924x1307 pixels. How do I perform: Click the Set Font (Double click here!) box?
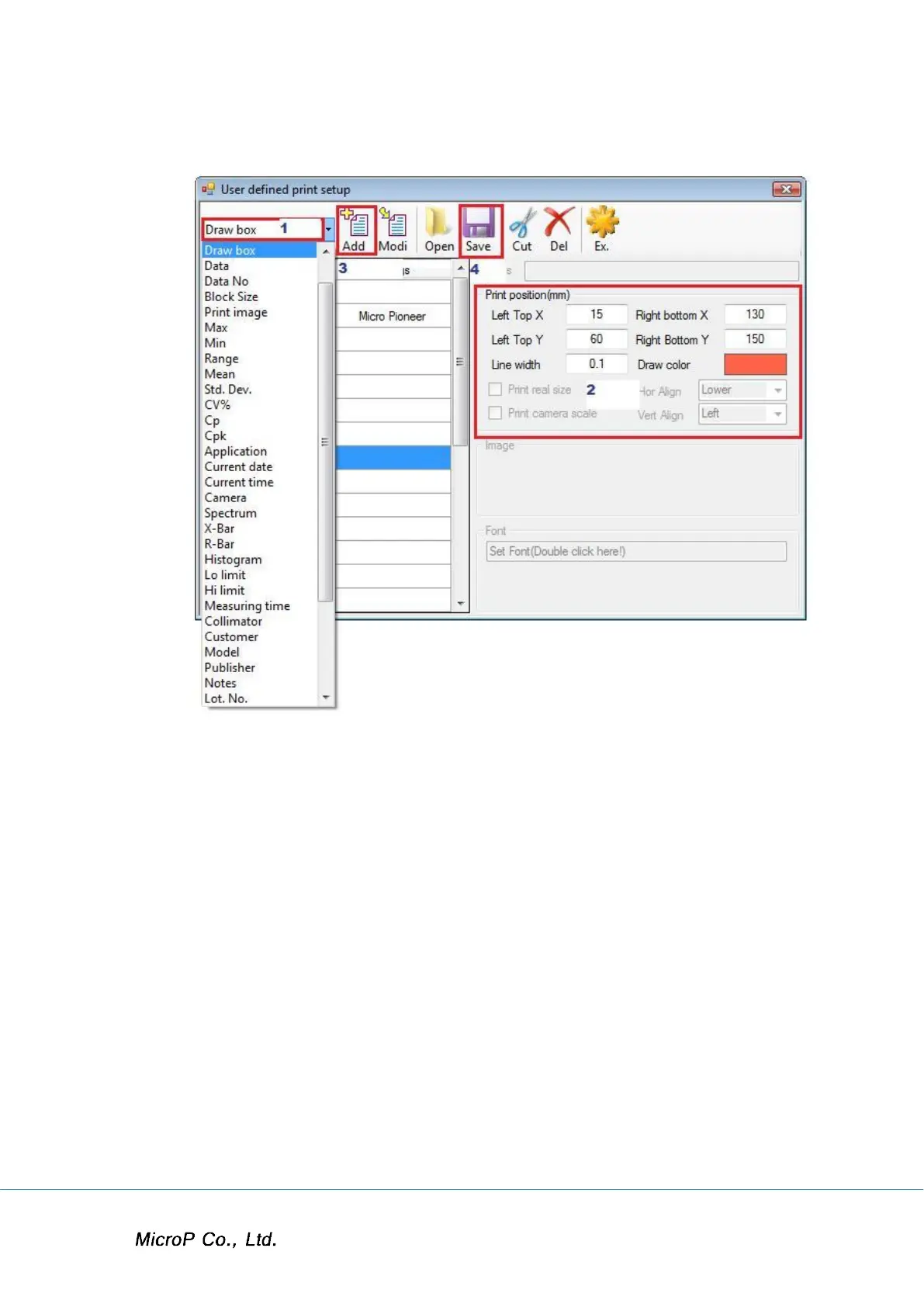(x=636, y=551)
